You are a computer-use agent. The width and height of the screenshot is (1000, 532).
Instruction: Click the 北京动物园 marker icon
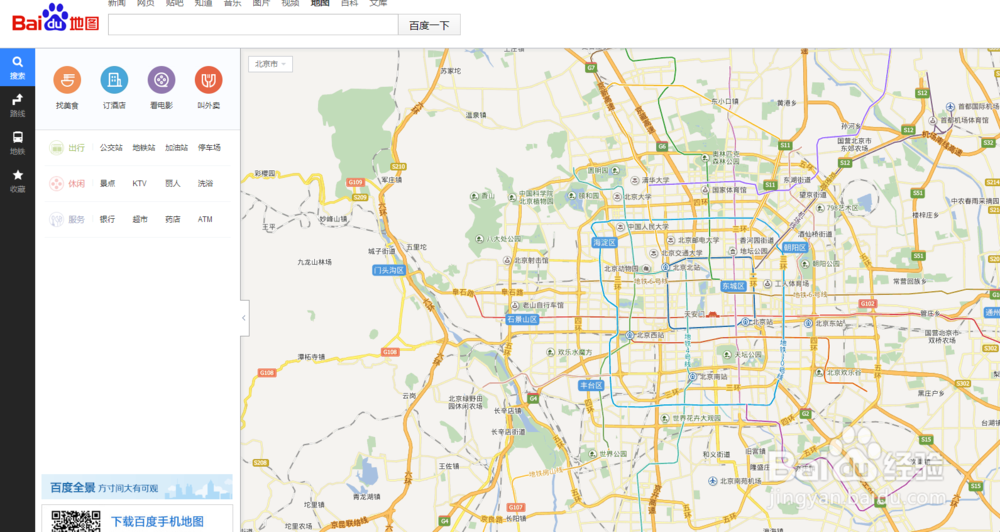point(645,269)
